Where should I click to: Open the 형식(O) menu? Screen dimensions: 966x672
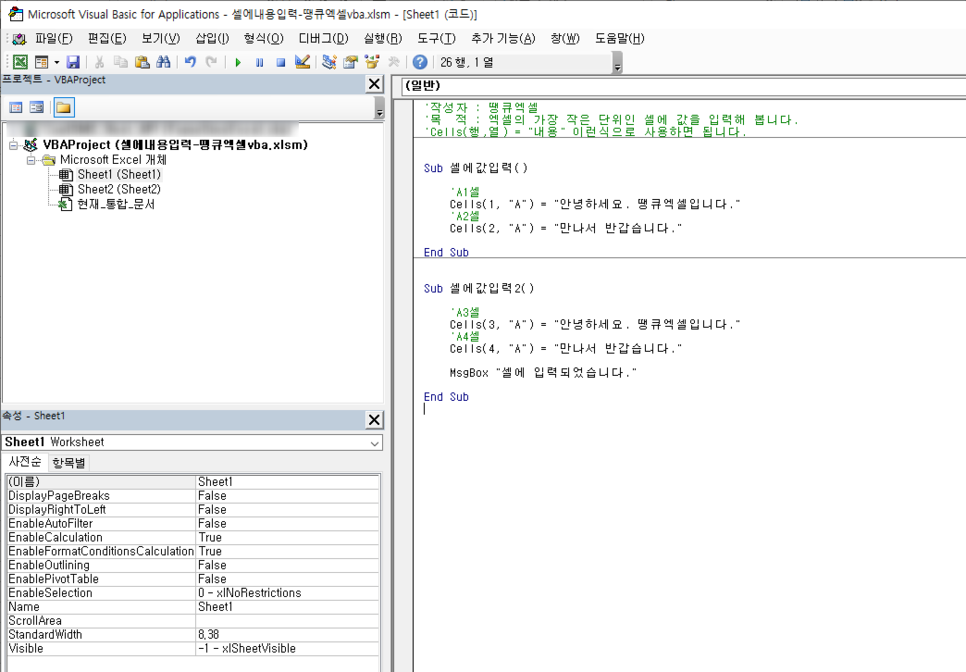[x=263, y=39]
